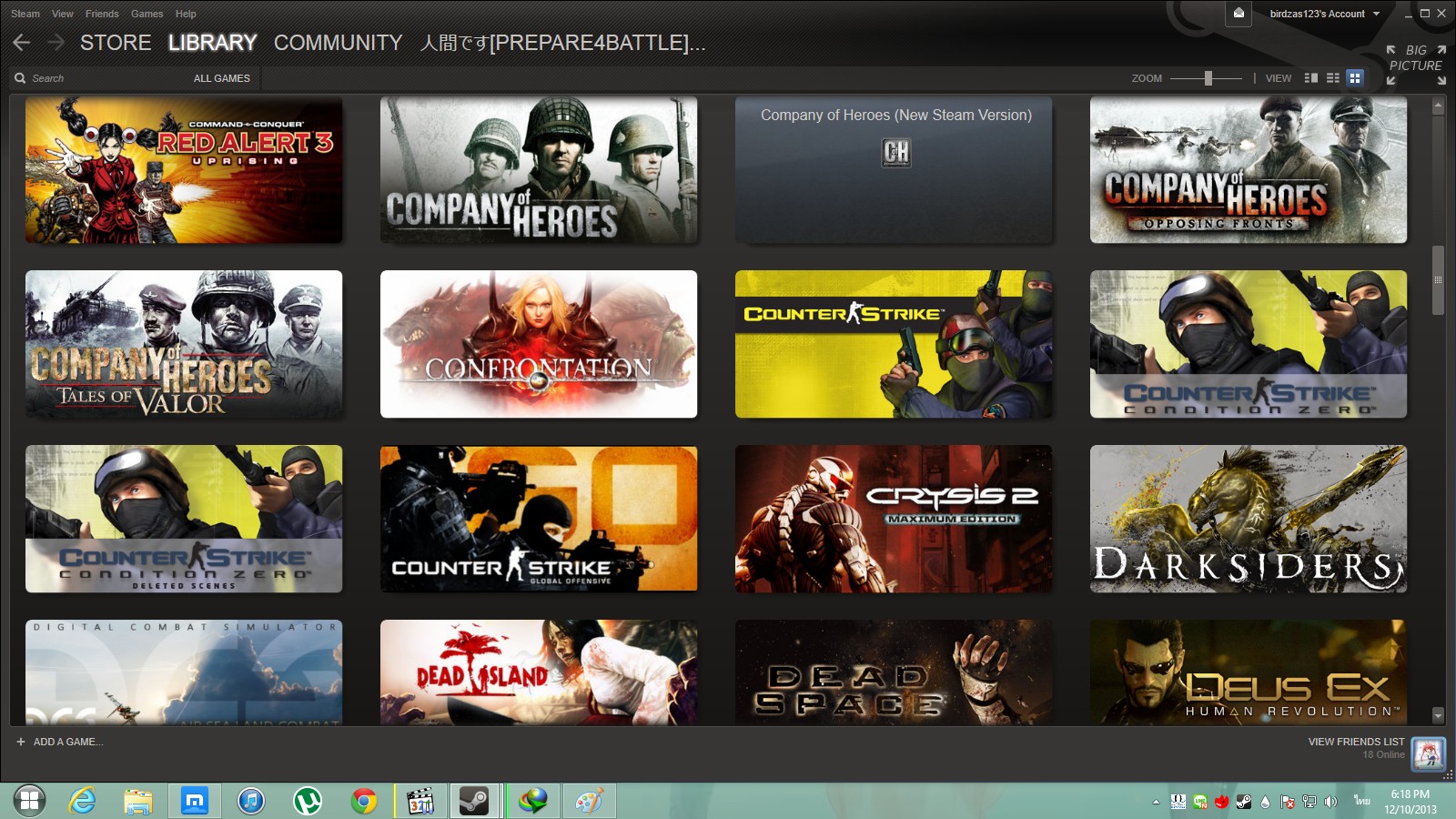Launch Internet Explorer from the taskbar
Screen dimensions: 1456x819
pos(83,801)
